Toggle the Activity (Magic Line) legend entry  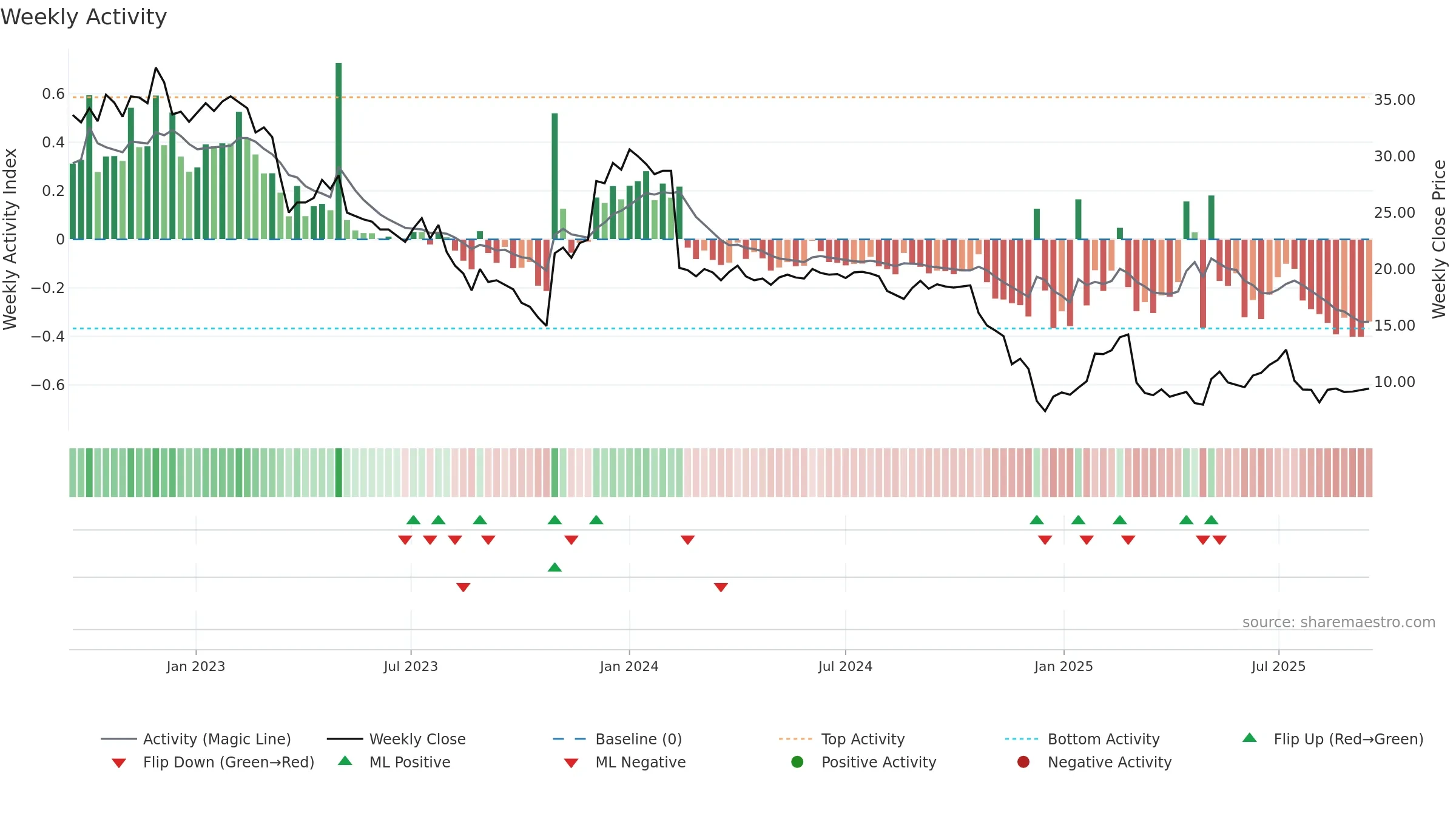pos(196,739)
